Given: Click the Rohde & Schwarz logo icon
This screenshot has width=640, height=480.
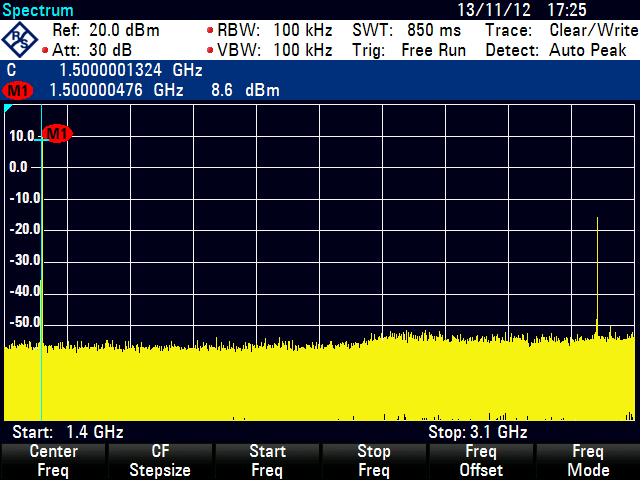Looking at the screenshot, I should [x=20, y=40].
